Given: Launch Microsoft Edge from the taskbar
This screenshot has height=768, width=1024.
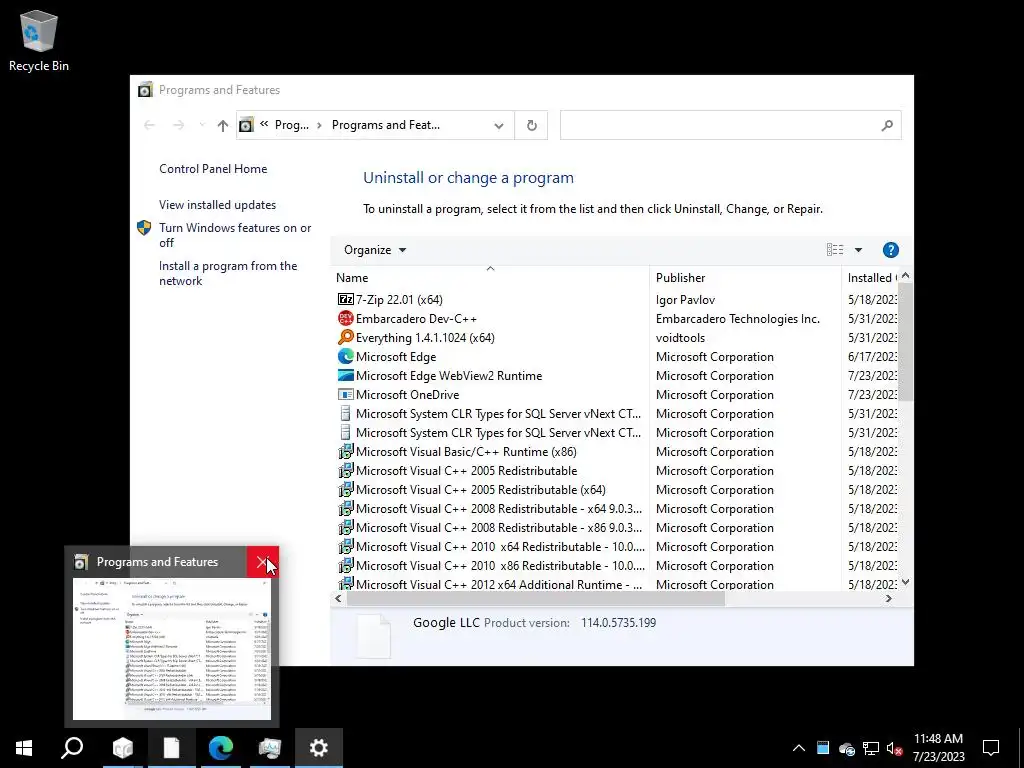Looking at the screenshot, I should pos(221,748).
